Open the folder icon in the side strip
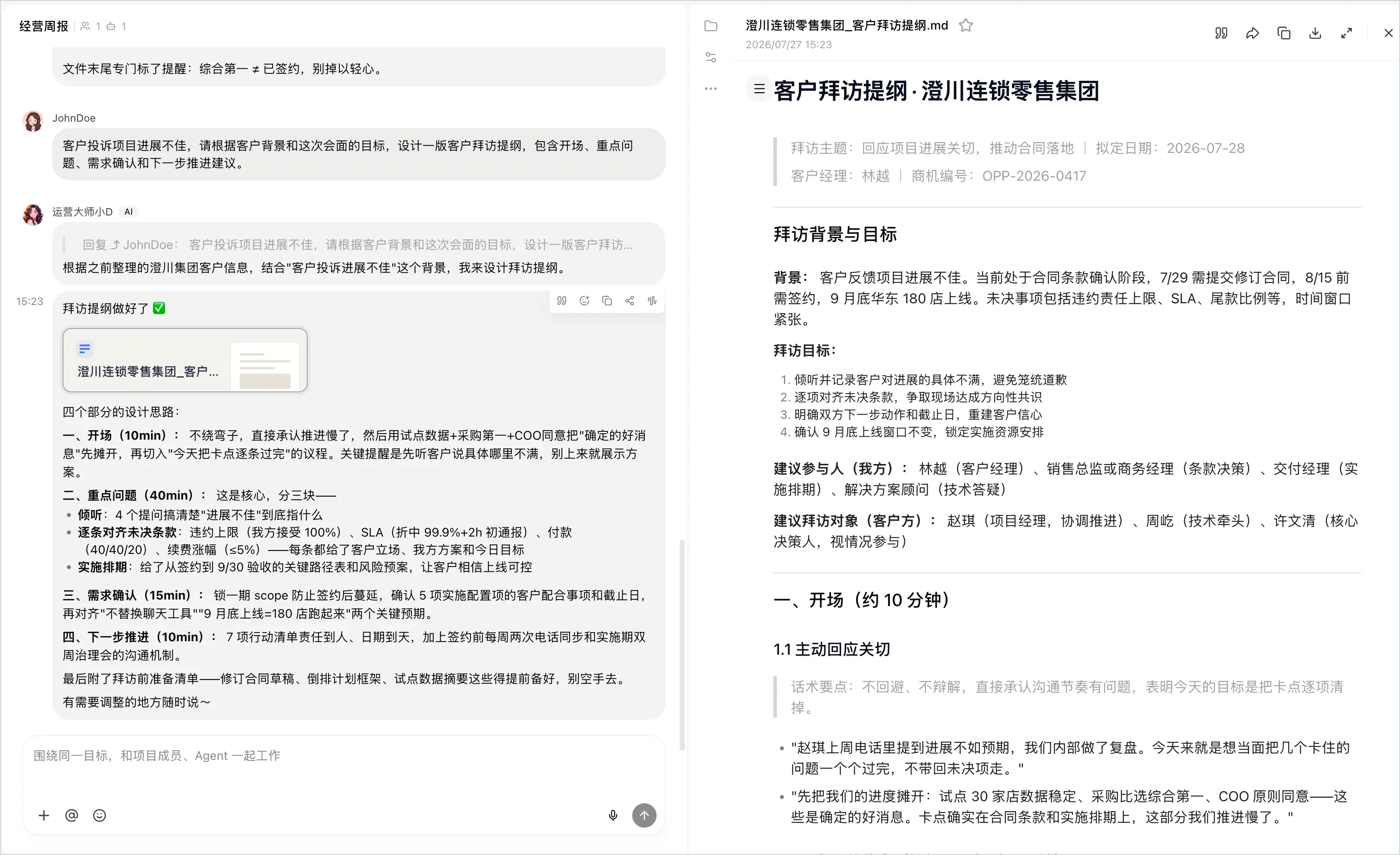1400x855 pixels. click(711, 26)
